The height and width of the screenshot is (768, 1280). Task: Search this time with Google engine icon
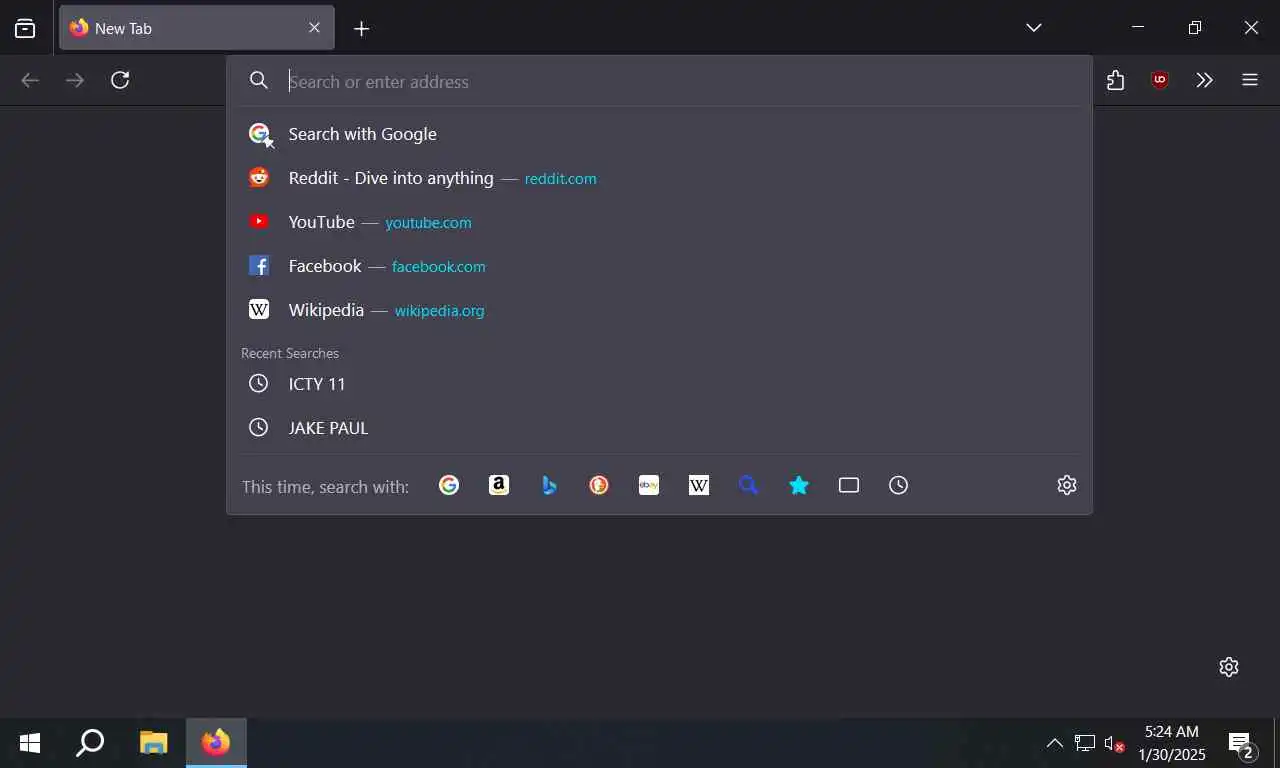pos(449,485)
